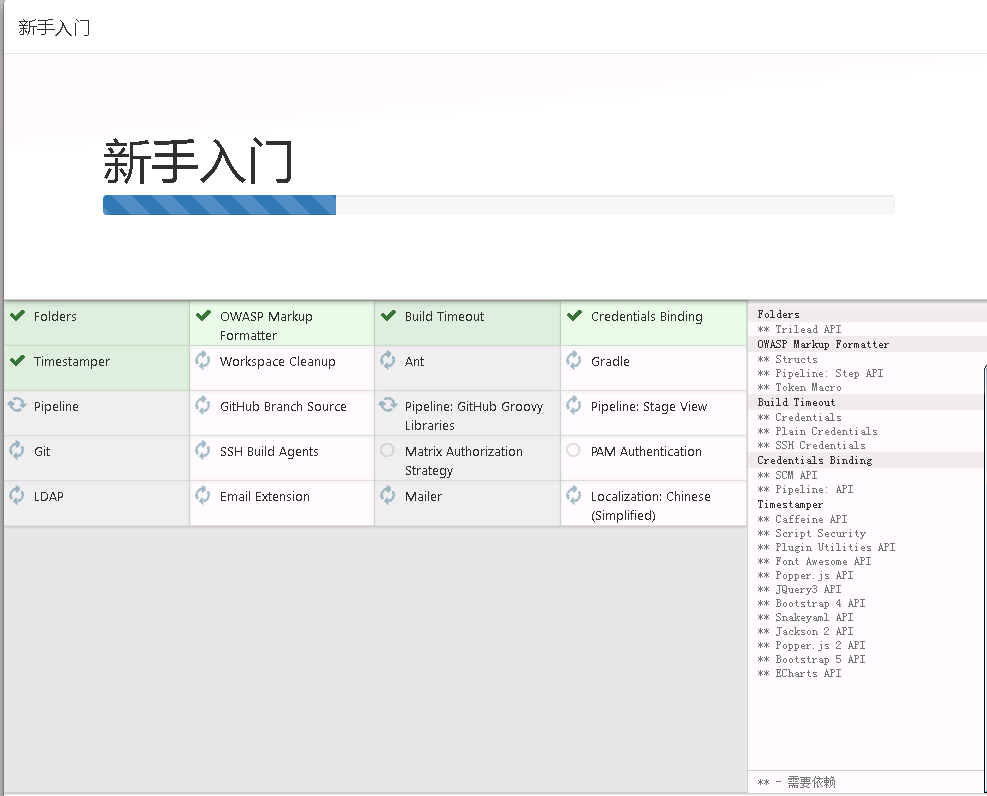
Task: Click ** JQuery3 API log entry
Action: coord(799,589)
